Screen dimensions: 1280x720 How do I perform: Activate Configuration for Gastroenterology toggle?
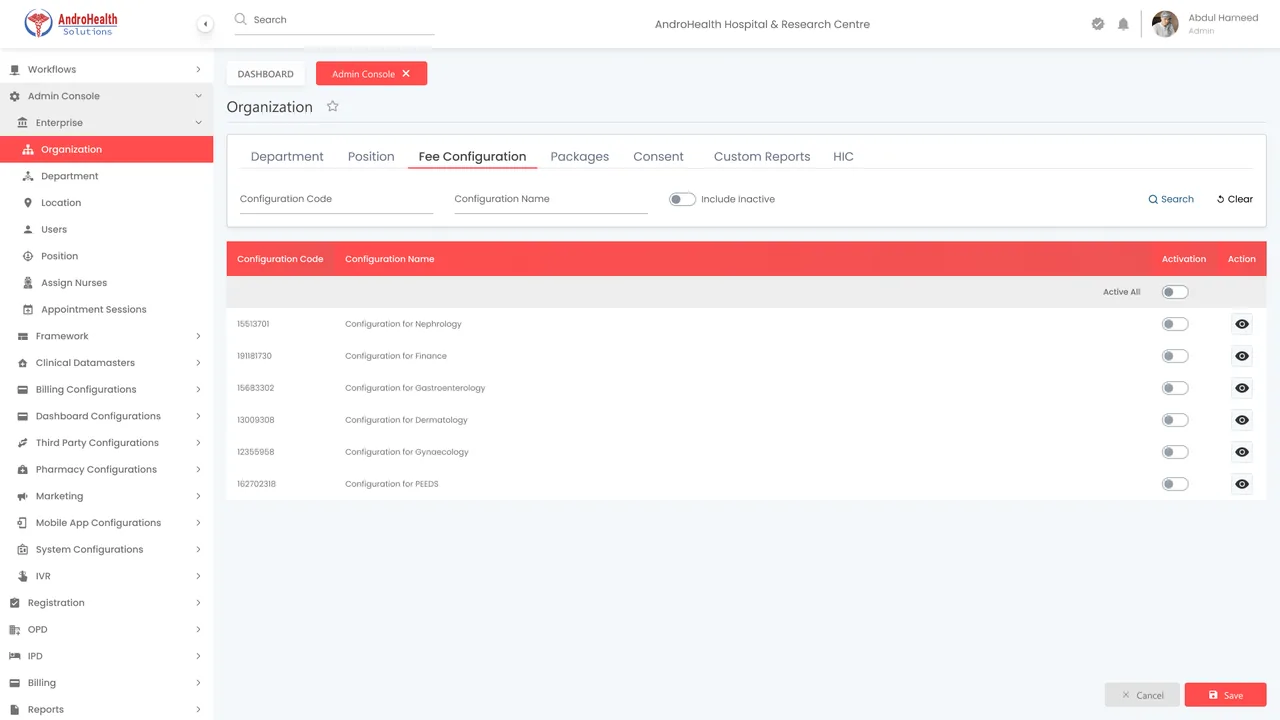(x=1175, y=388)
